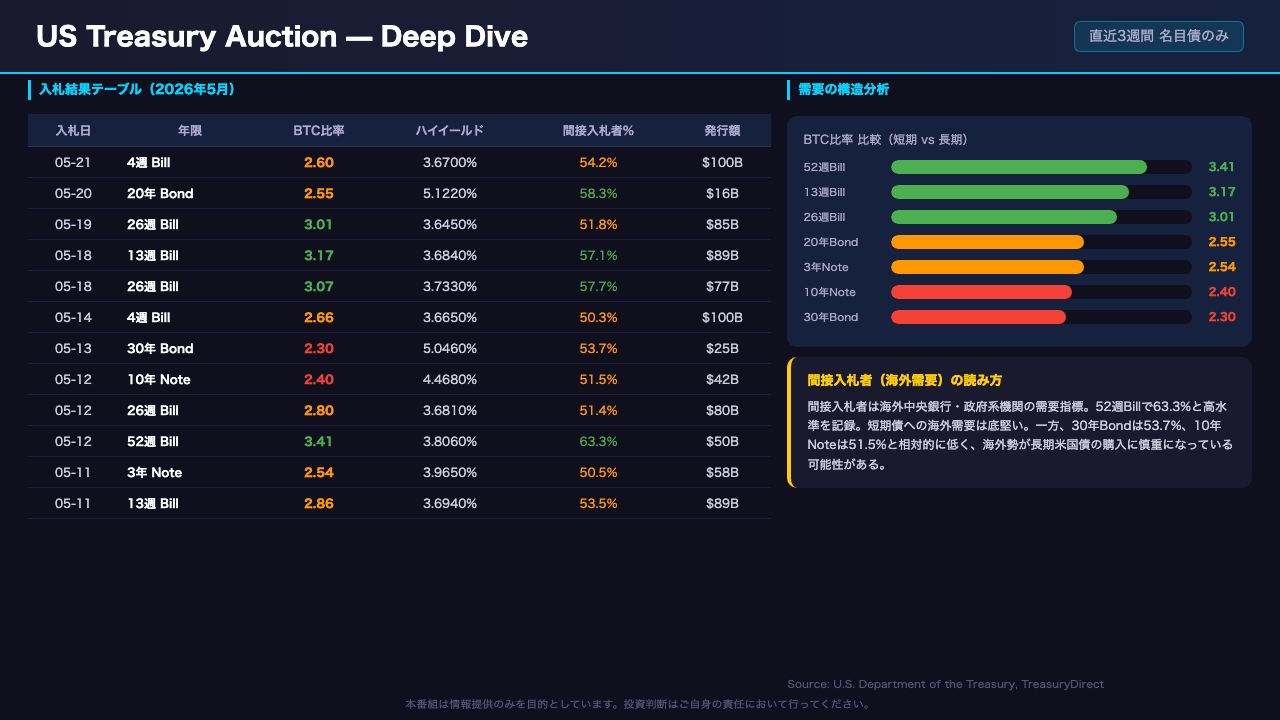Click the 52週Bill green progress bar

[1019, 167]
